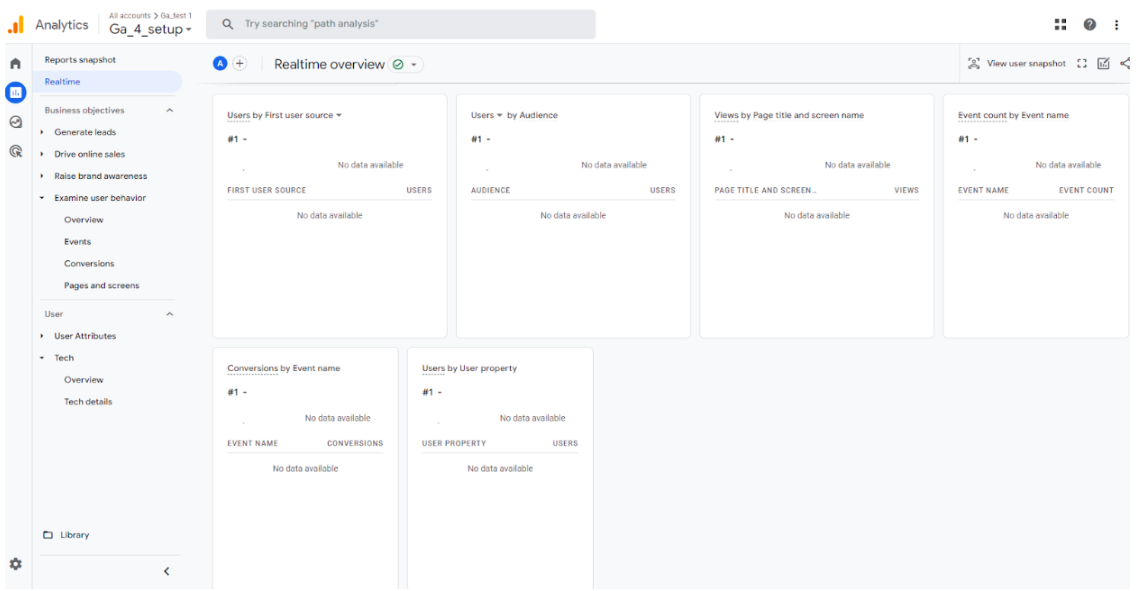The width and height of the screenshot is (1137, 591).
Task: Click the Help question mark icon
Action: pyautogui.click(x=1089, y=24)
